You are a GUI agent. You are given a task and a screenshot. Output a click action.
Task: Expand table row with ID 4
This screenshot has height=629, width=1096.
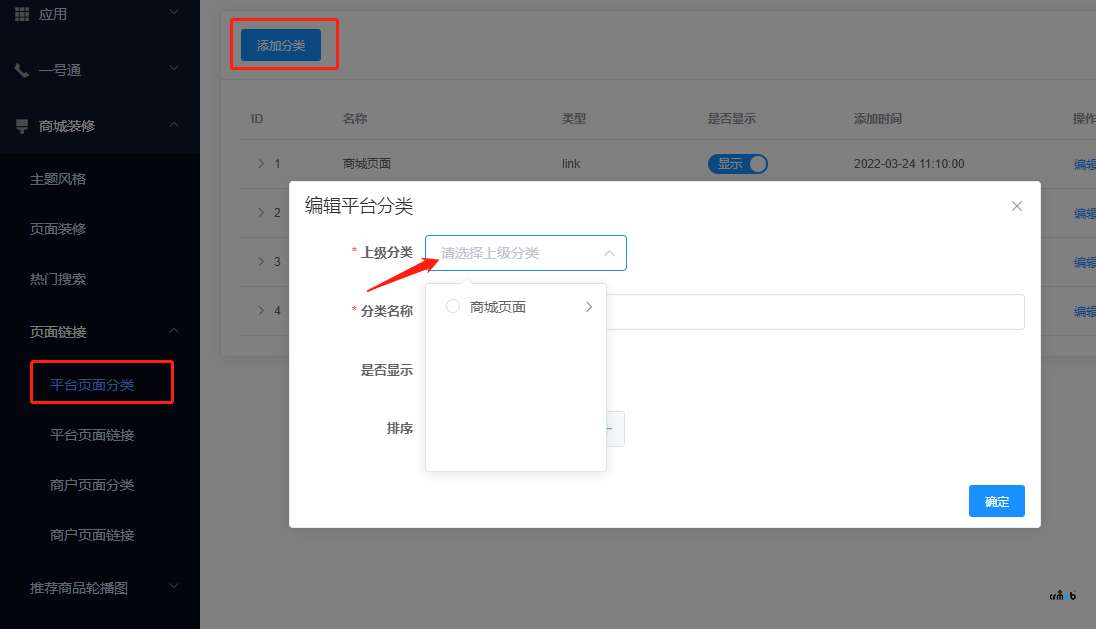pos(261,310)
